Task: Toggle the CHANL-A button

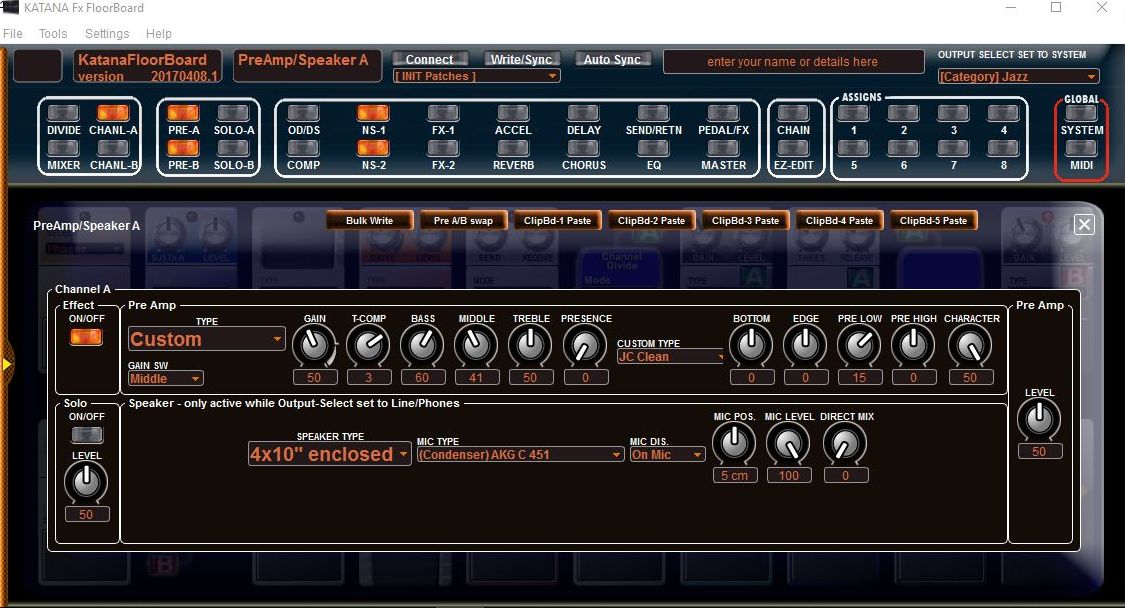Action: pyautogui.click(x=113, y=113)
